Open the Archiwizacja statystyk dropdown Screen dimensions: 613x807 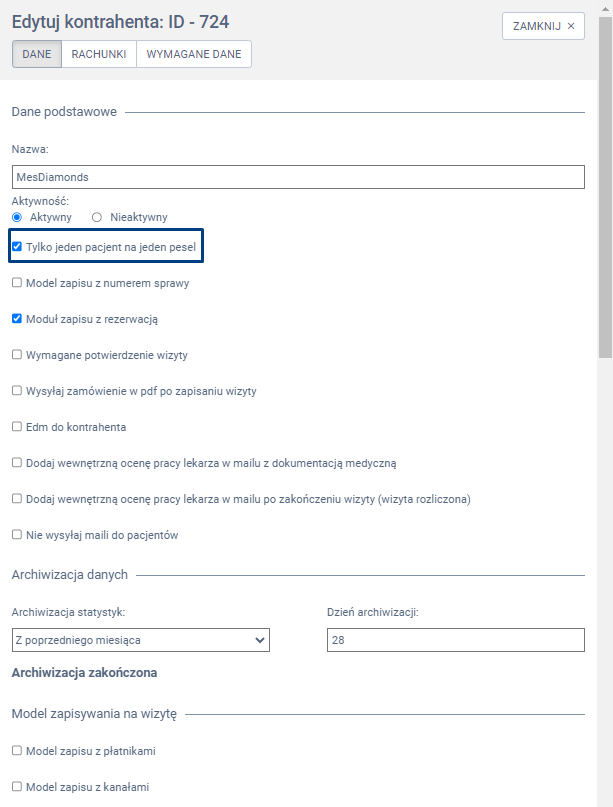click(x=141, y=640)
